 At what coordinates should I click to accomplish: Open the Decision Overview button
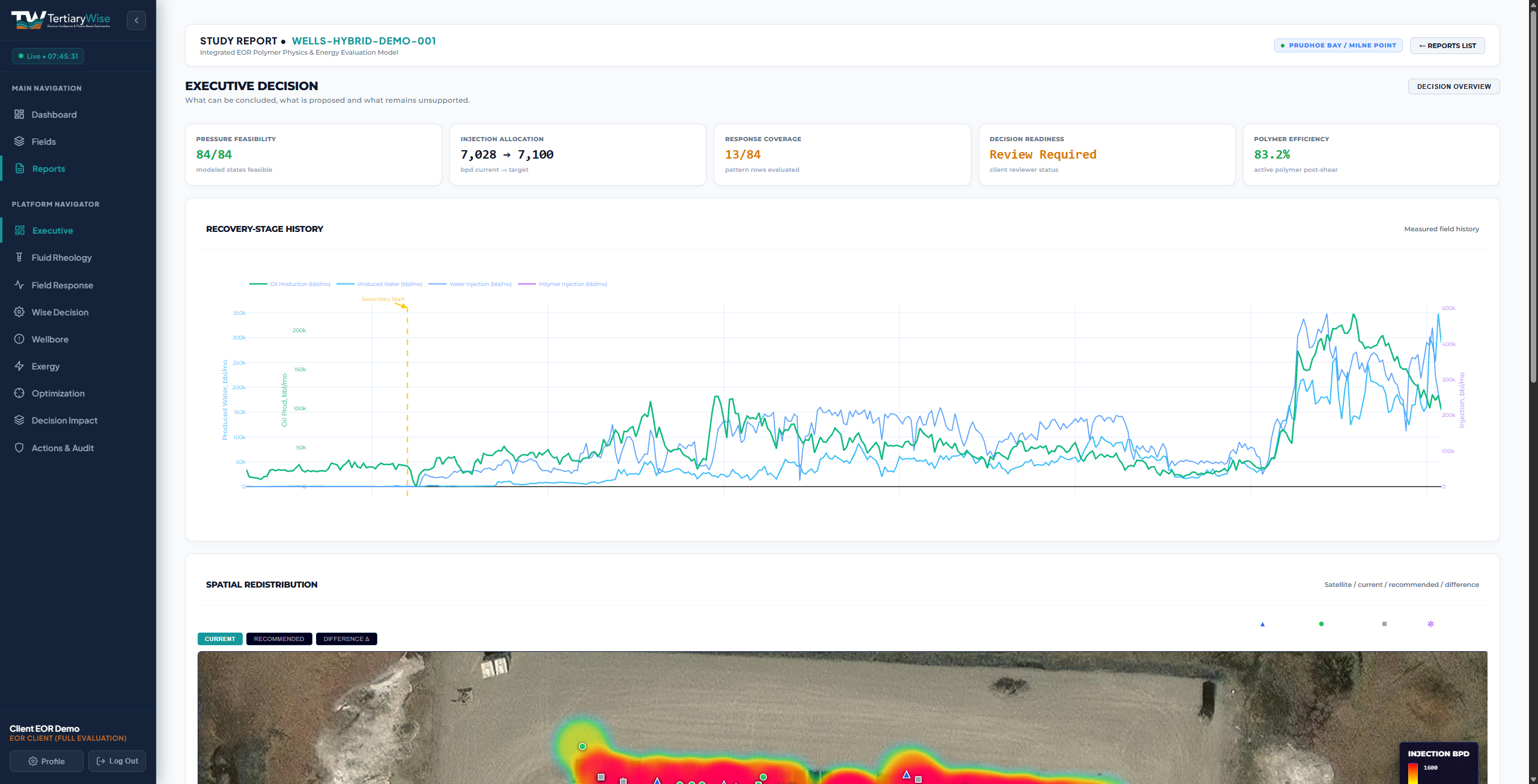coord(1454,87)
